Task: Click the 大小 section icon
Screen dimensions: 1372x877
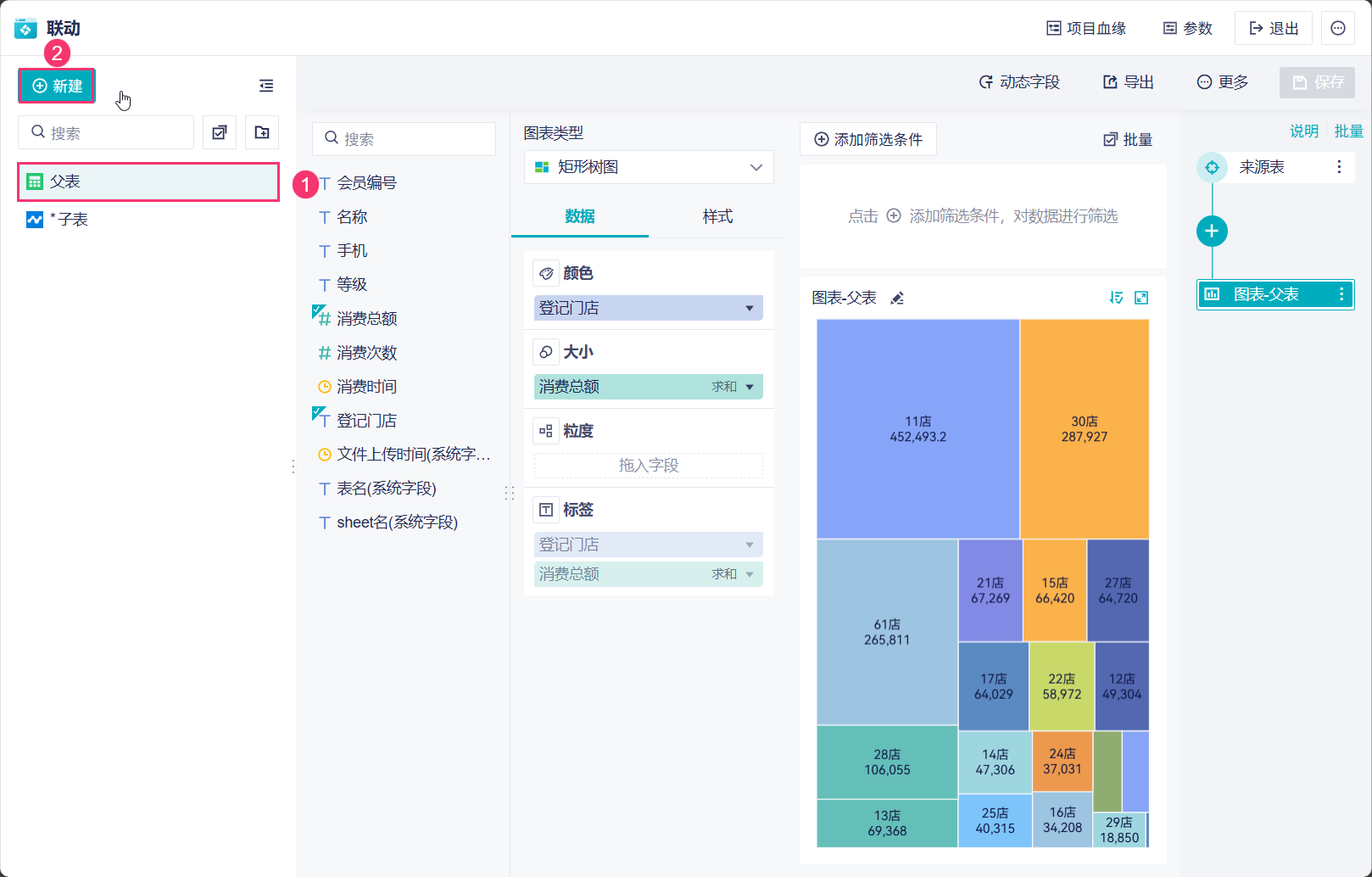Action: click(546, 352)
